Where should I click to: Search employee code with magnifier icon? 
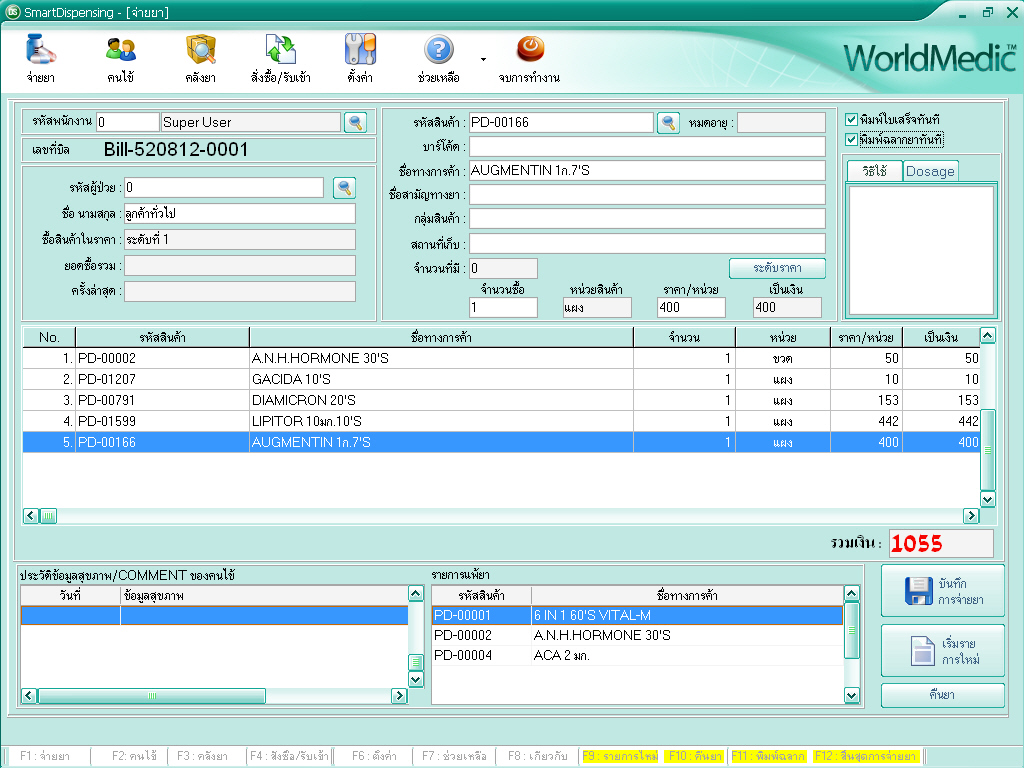[x=355, y=122]
